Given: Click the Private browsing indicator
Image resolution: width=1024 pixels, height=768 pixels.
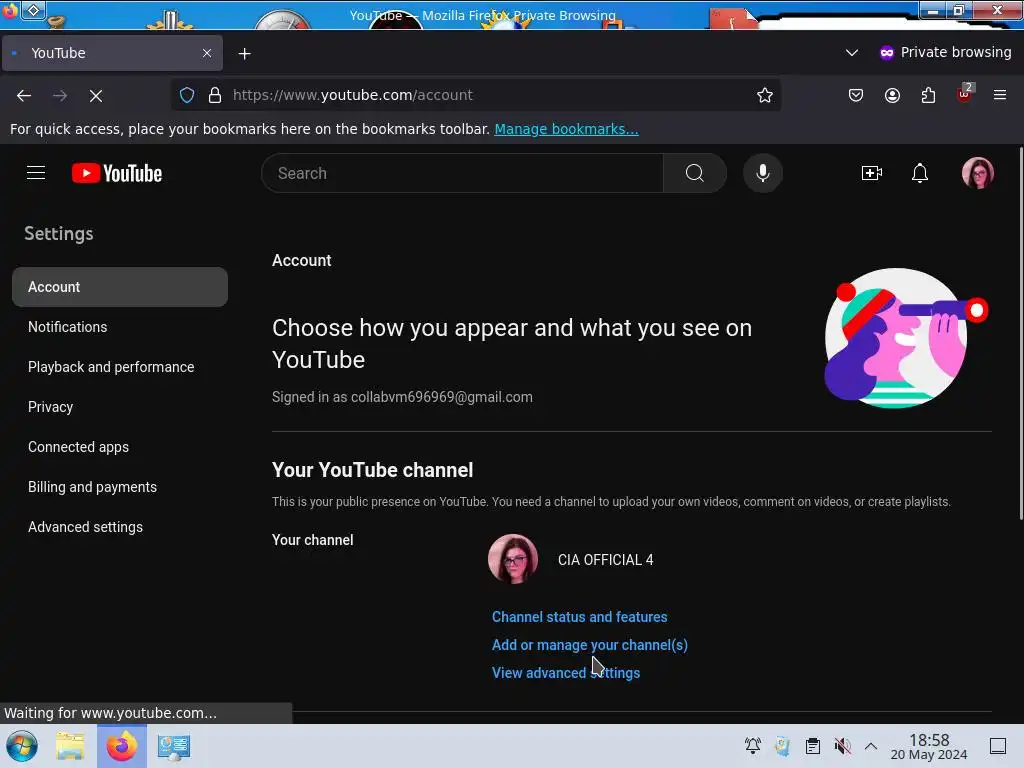Looking at the screenshot, I should point(946,52).
